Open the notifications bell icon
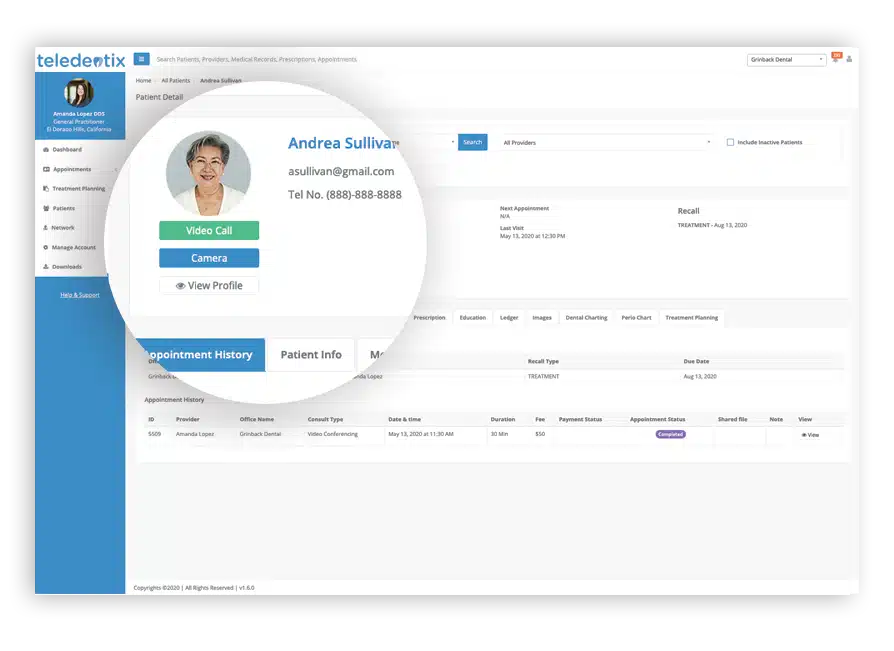894x651 pixels. (836, 60)
